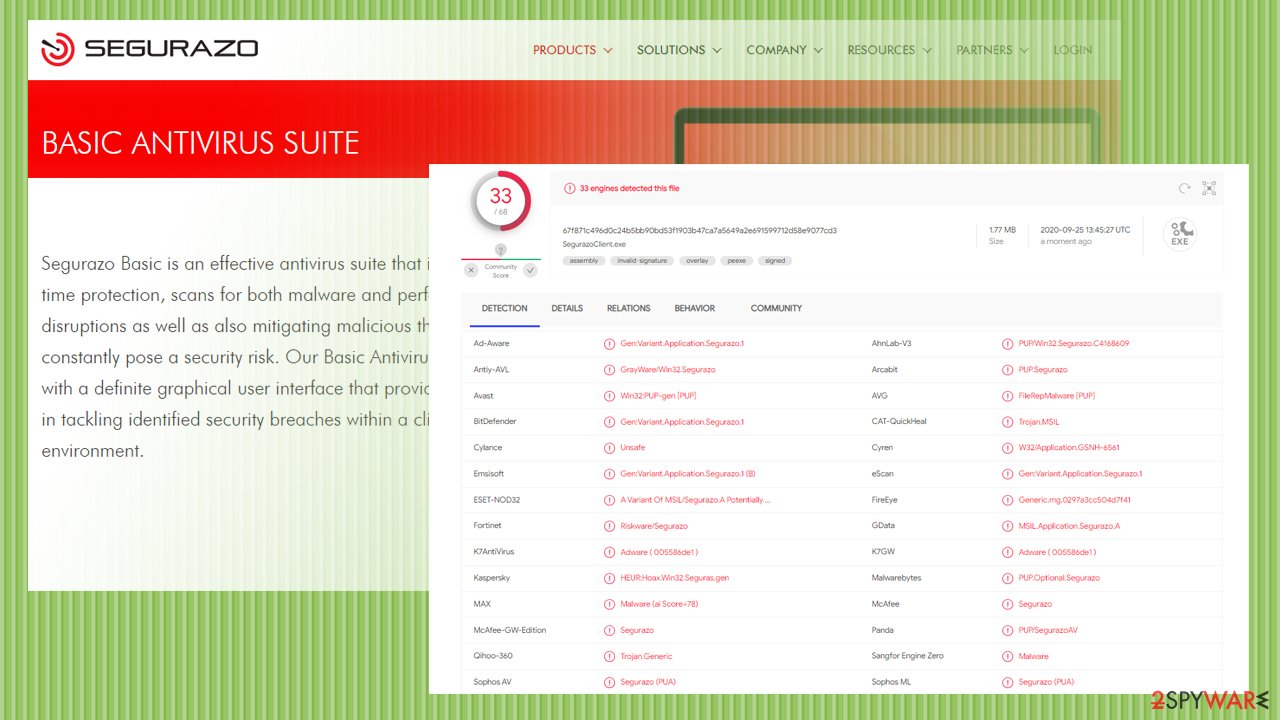Screen dimensions: 1280x720
Task: Click the Antiy-AVL detection warning icon
Action: click(x=609, y=369)
